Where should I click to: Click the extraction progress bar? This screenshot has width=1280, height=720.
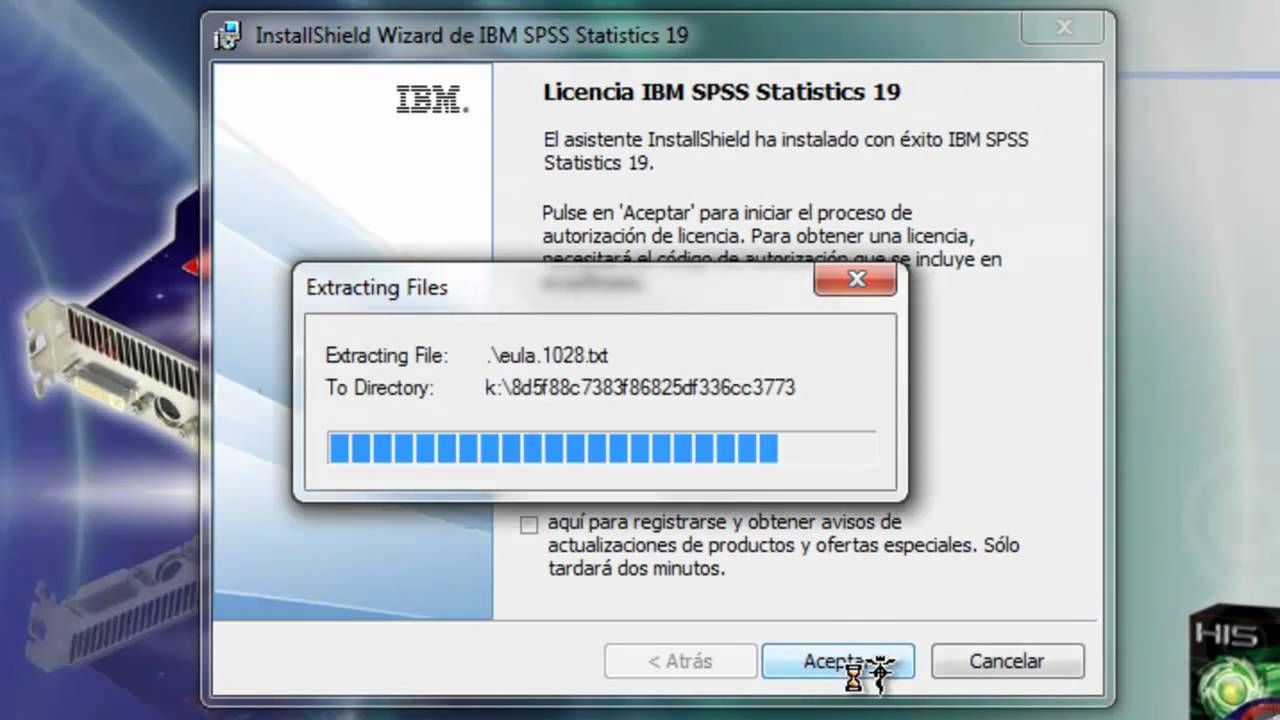click(601, 448)
